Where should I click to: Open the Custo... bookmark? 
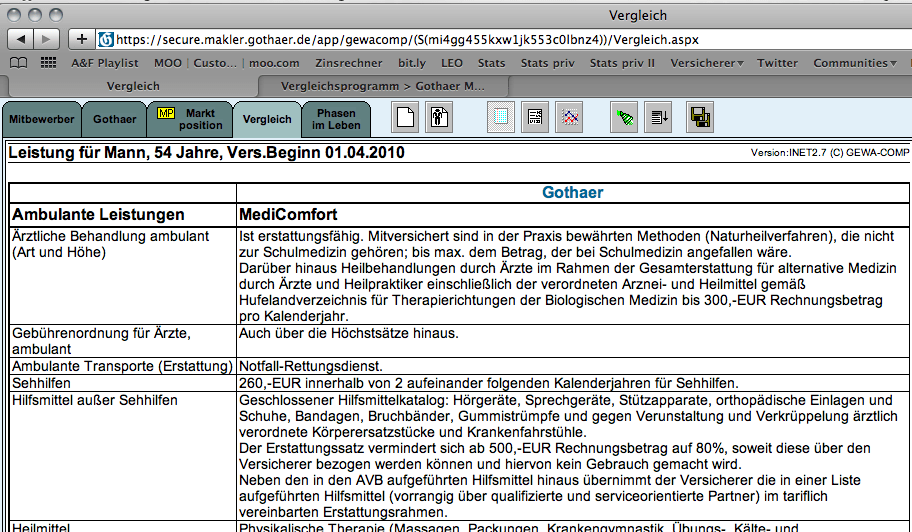click(x=215, y=63)
